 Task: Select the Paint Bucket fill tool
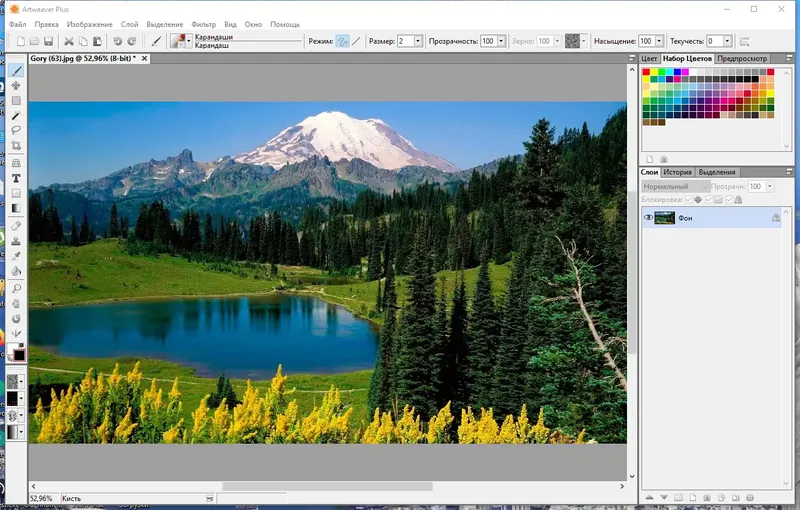pyautogui.click(x=16, y=271)
